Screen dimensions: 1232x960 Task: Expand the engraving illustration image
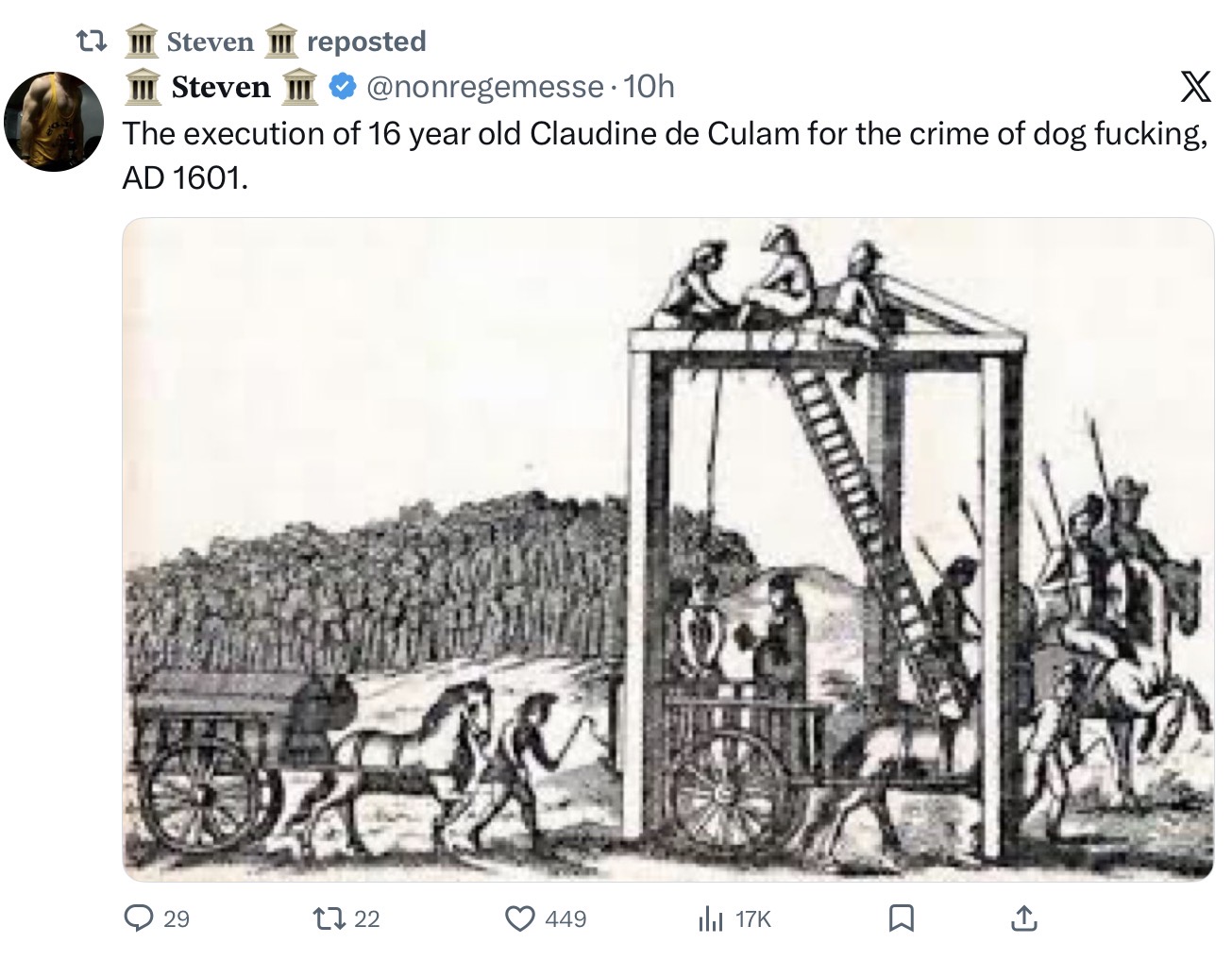click(x=667, y=549)
